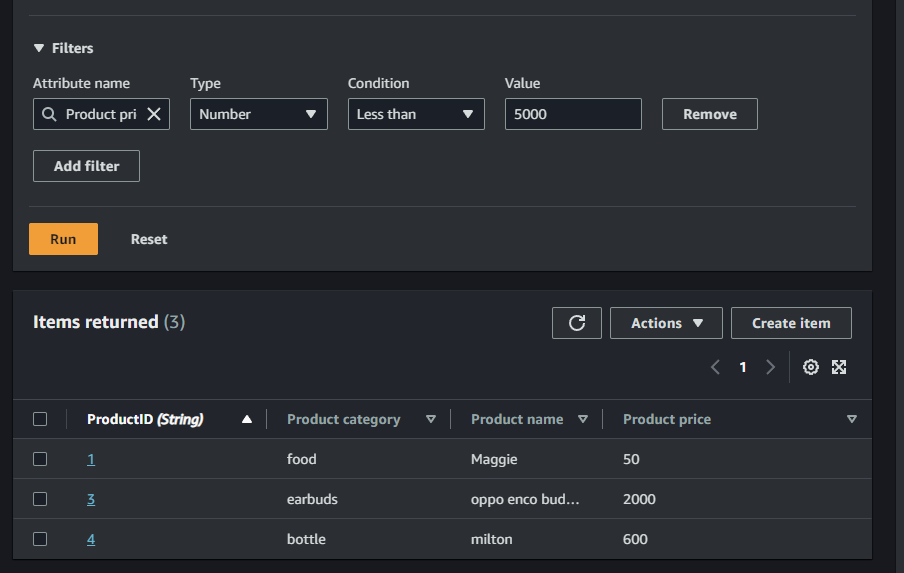The height and width of the screenshot is (573, 904).
Task: Open the Actions menu
Action: pos(666,323)
